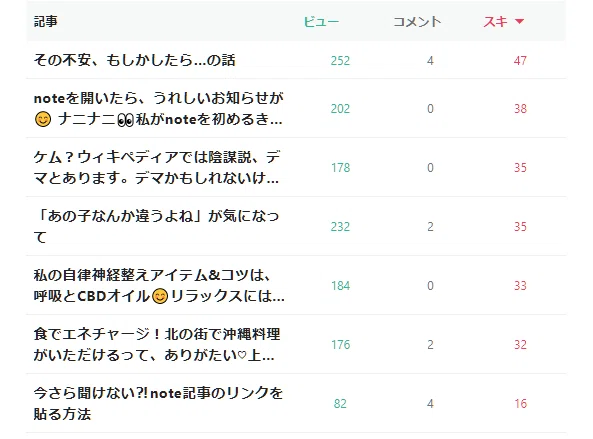Screen dimensions: 593x439
Task: Click the スキ sort arrow icon
Action: coord(519,22)
